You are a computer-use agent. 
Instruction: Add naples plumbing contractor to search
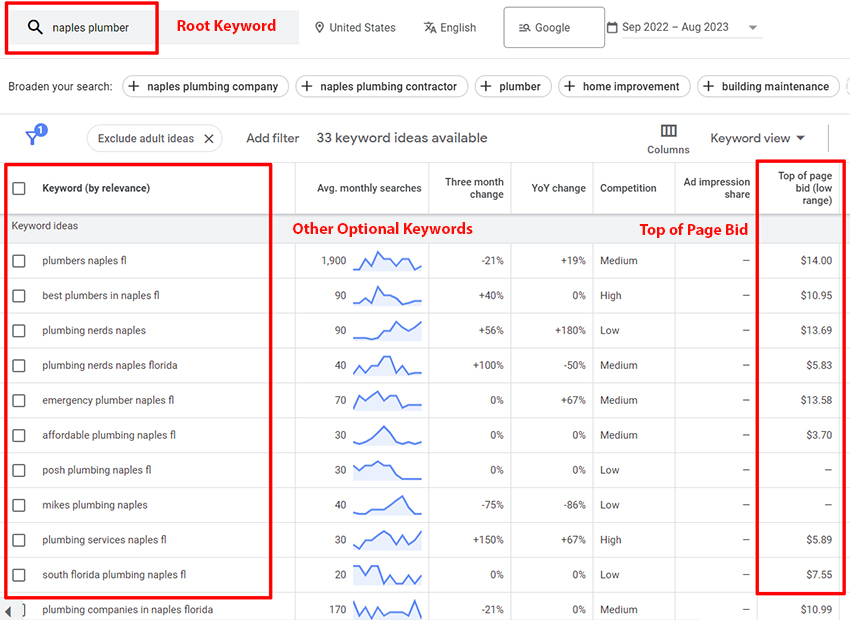[382, 86]
